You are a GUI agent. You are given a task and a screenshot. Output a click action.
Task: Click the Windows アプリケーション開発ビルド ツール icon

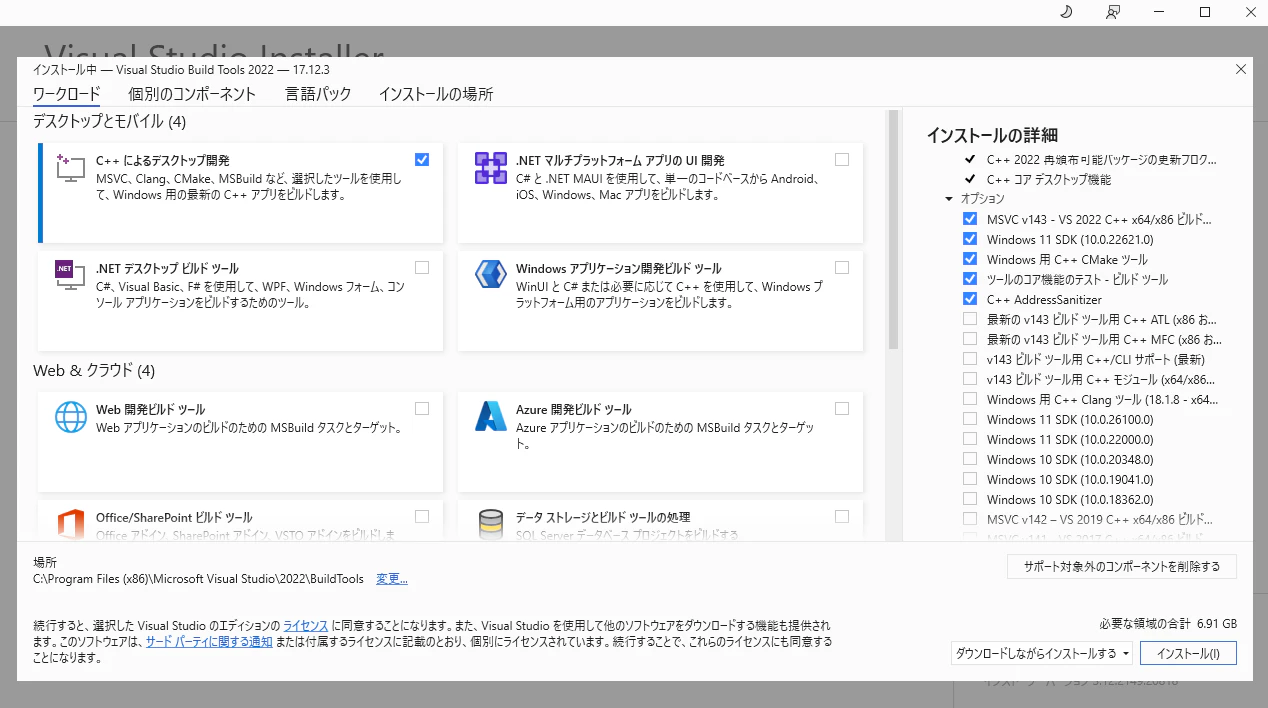pyautogui.click(x=491, y=276)
